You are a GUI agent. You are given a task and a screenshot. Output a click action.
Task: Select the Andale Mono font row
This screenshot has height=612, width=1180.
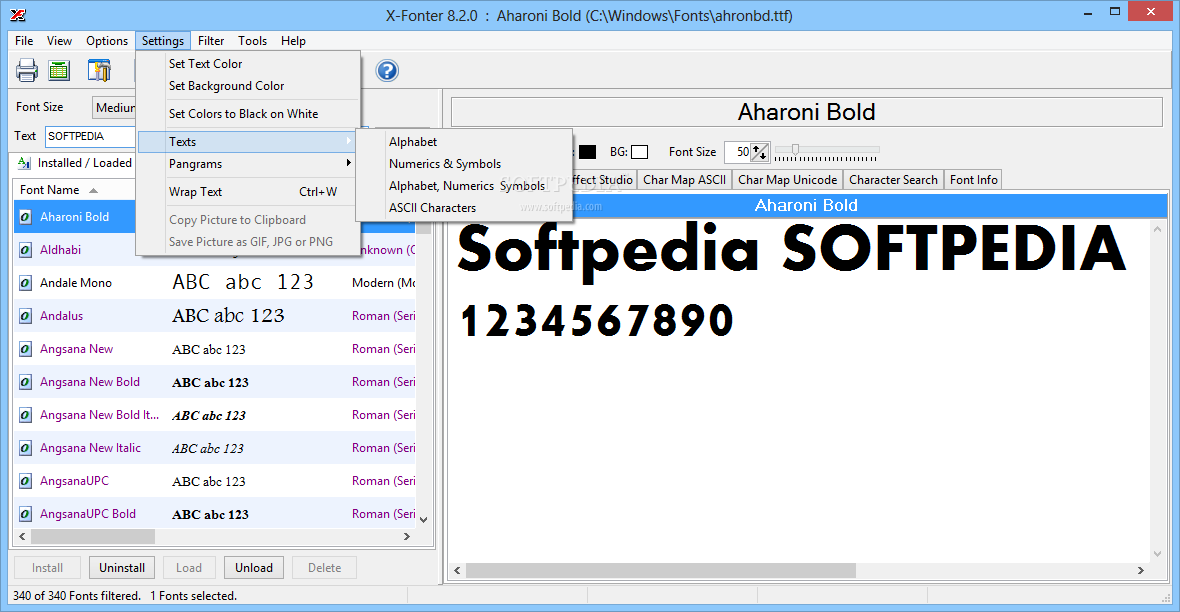tap(214, 283)
